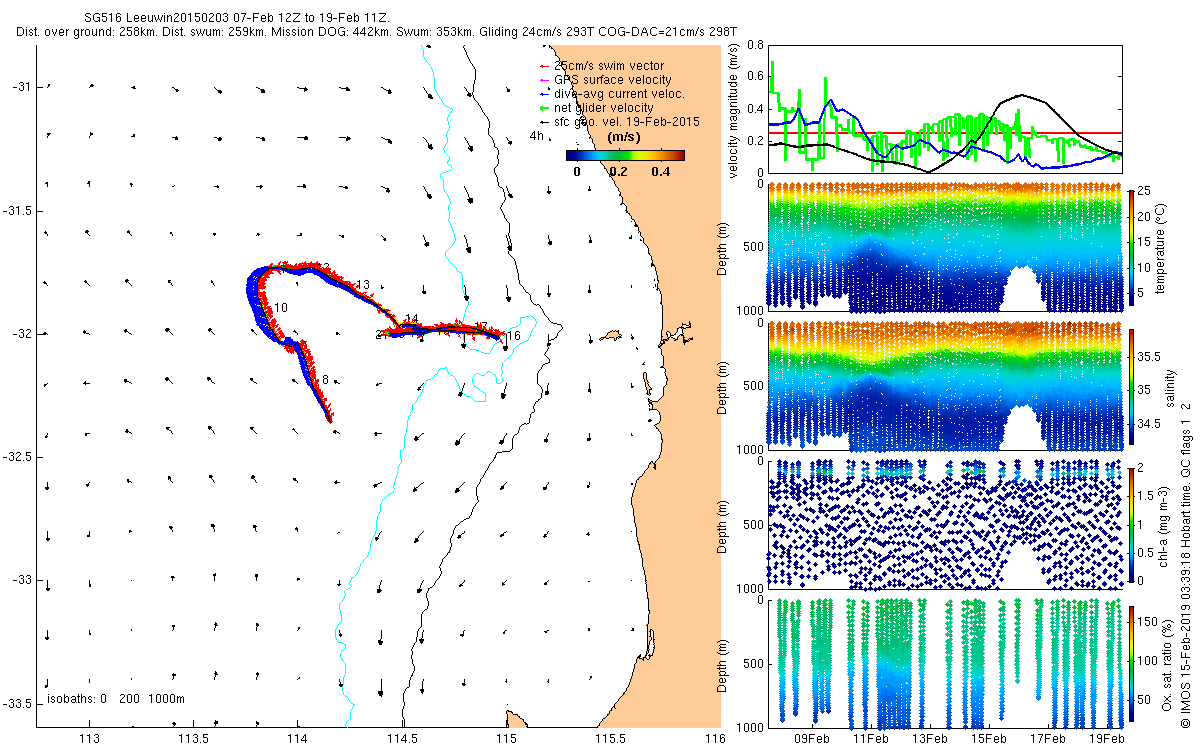The width and height of the screenshot is (1200, 750).
Task: Click the '115.5' longitude tick label
Action: point(610,739)
